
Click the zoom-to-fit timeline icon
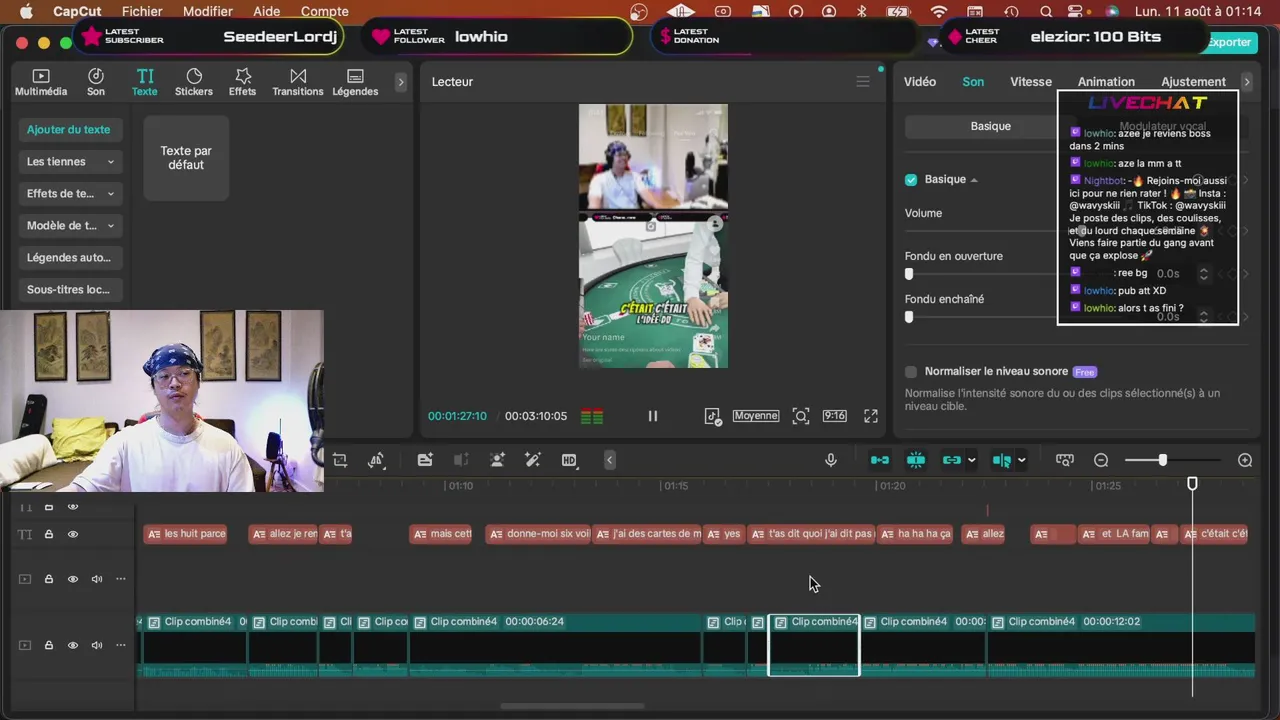click(x=1065, y=460)
